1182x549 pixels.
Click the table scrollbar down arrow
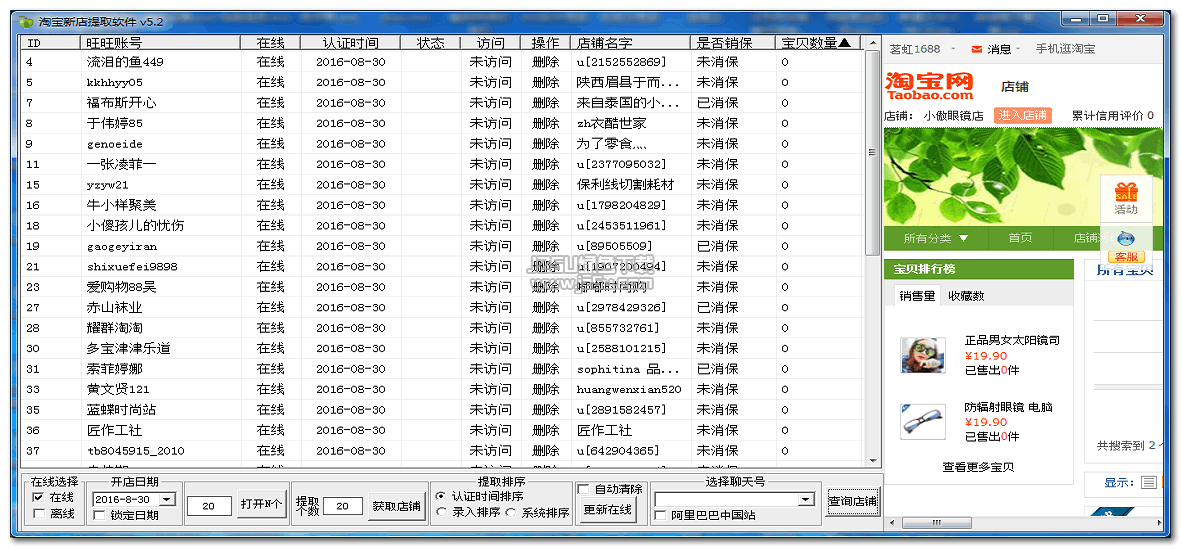tap(872, 460)
